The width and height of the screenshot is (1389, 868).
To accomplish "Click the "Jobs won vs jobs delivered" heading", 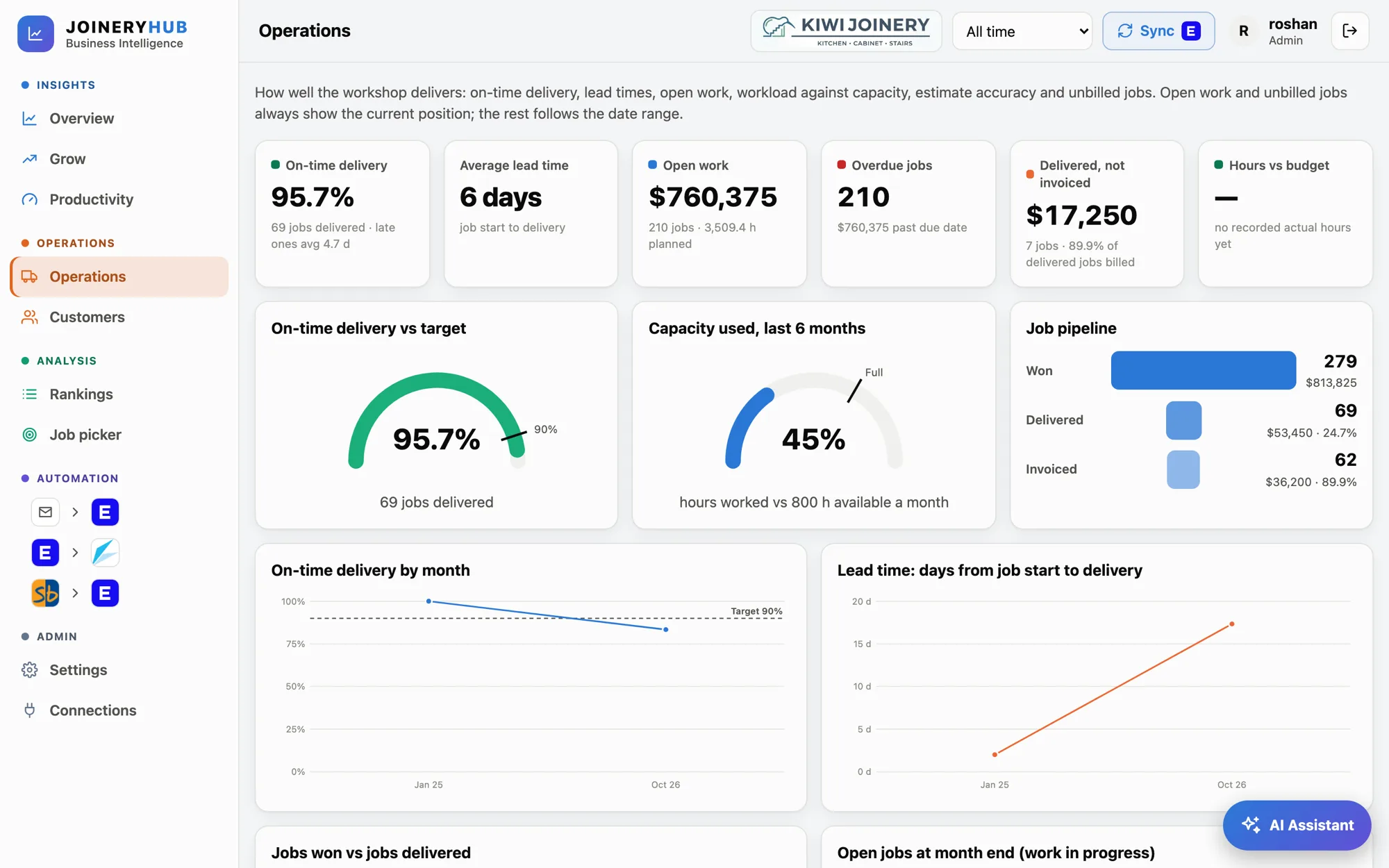I will click(371, 853).
